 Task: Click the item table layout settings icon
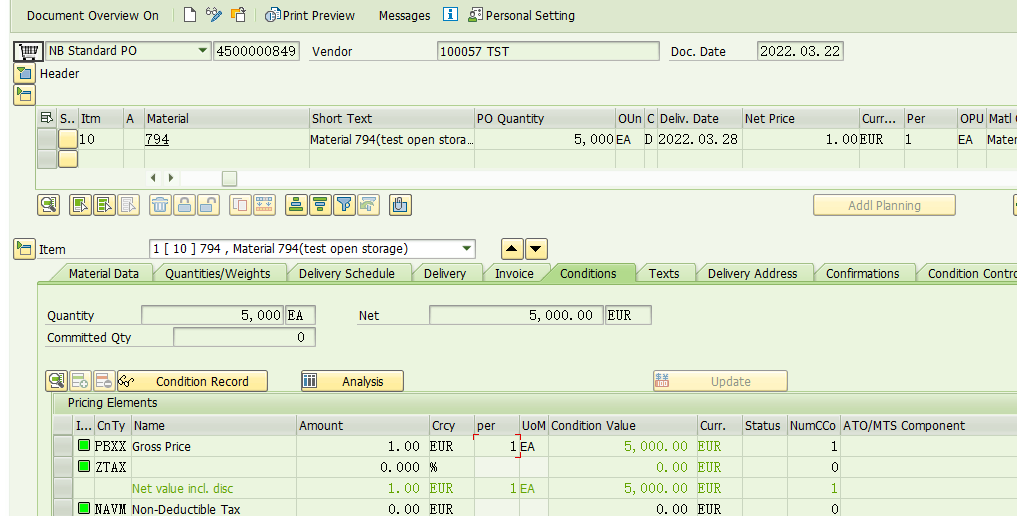46,118
